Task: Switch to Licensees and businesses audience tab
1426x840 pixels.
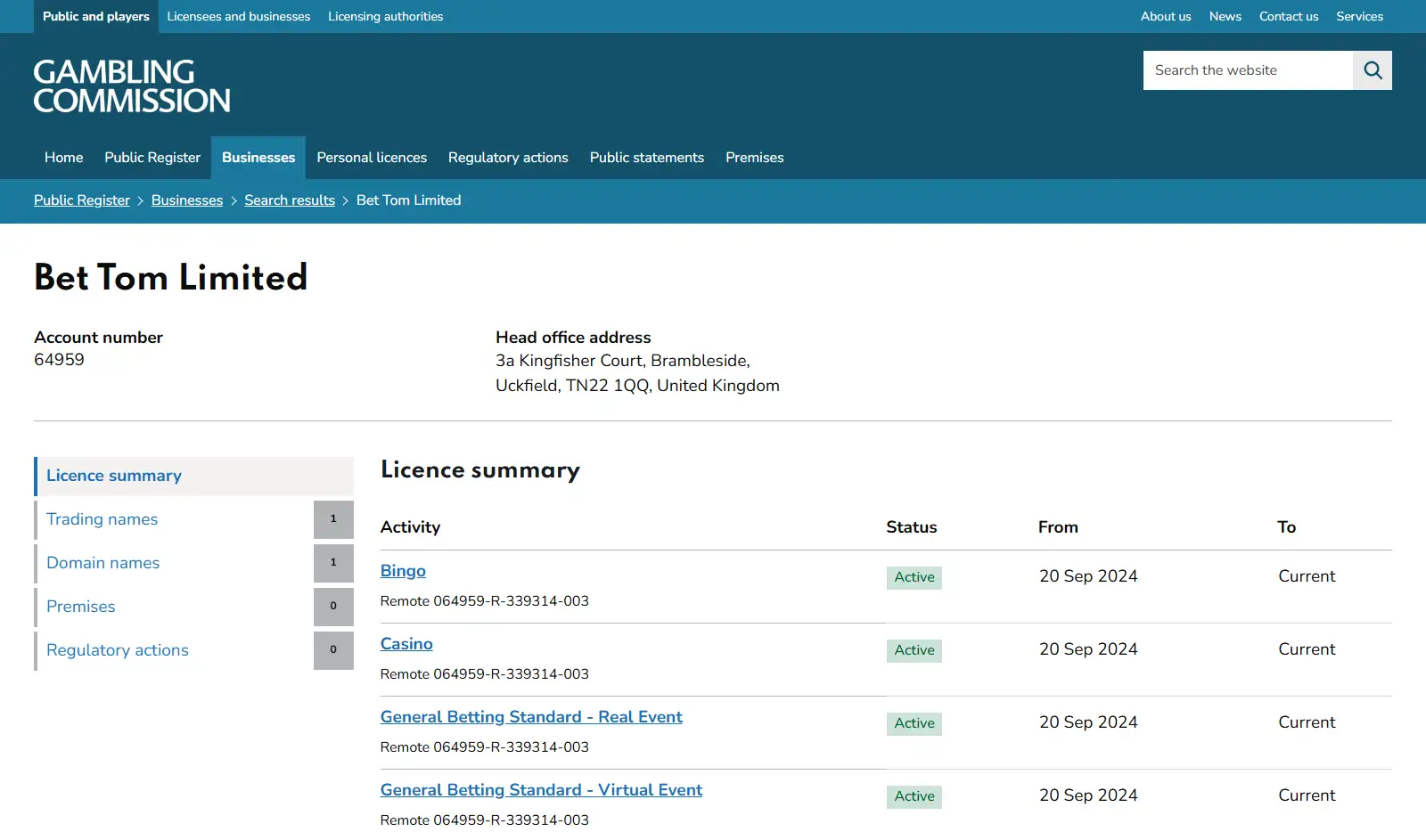Action: (x=239, y=16)
